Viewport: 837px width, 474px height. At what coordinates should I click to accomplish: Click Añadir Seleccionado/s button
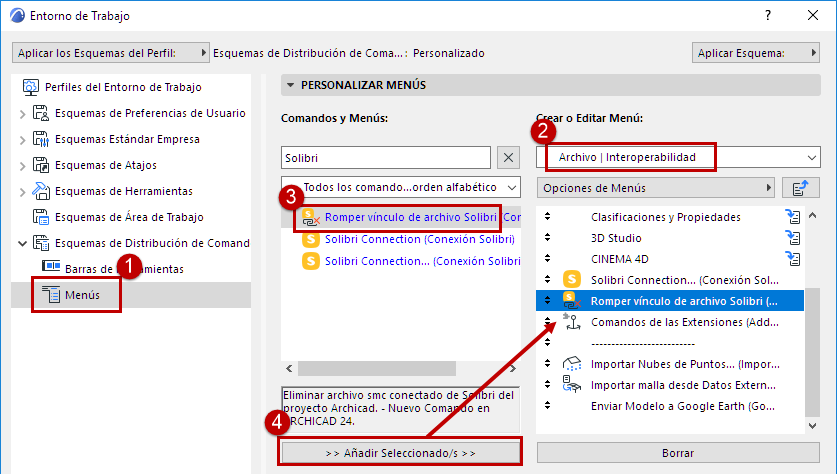[x=401, y=453]
